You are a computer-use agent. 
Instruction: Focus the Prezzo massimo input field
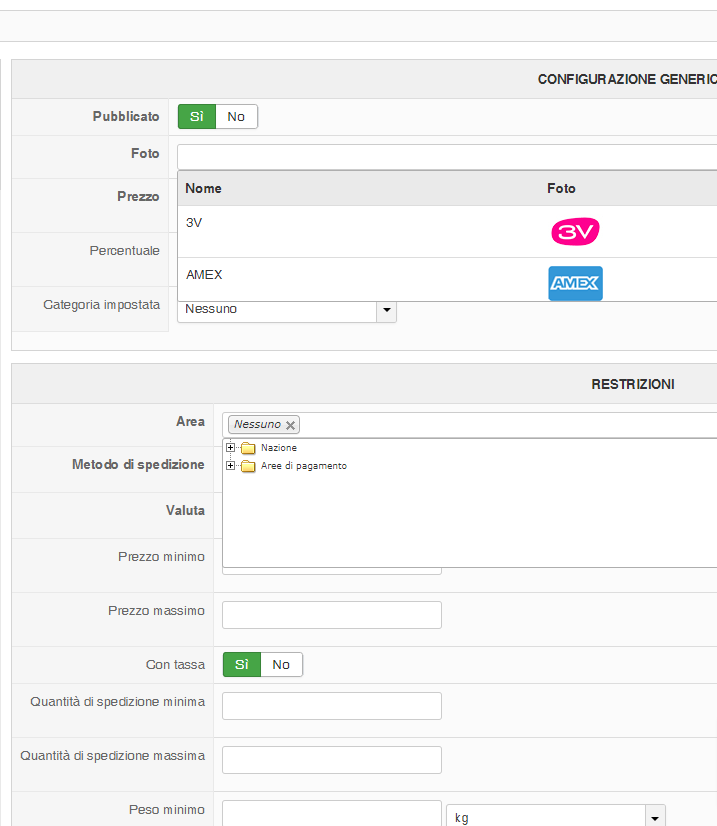click(x=331, y=615)
